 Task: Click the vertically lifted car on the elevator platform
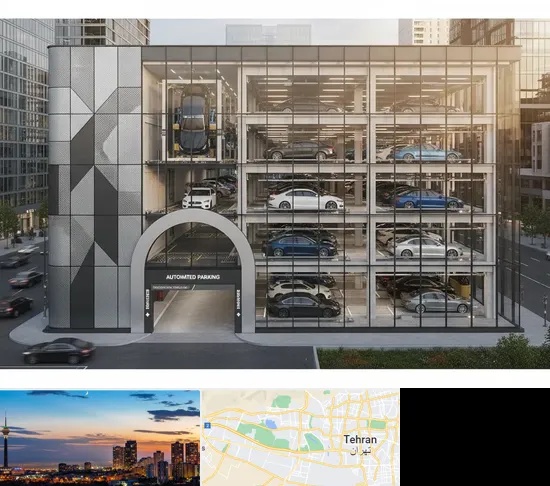click(x=192, y=120)
